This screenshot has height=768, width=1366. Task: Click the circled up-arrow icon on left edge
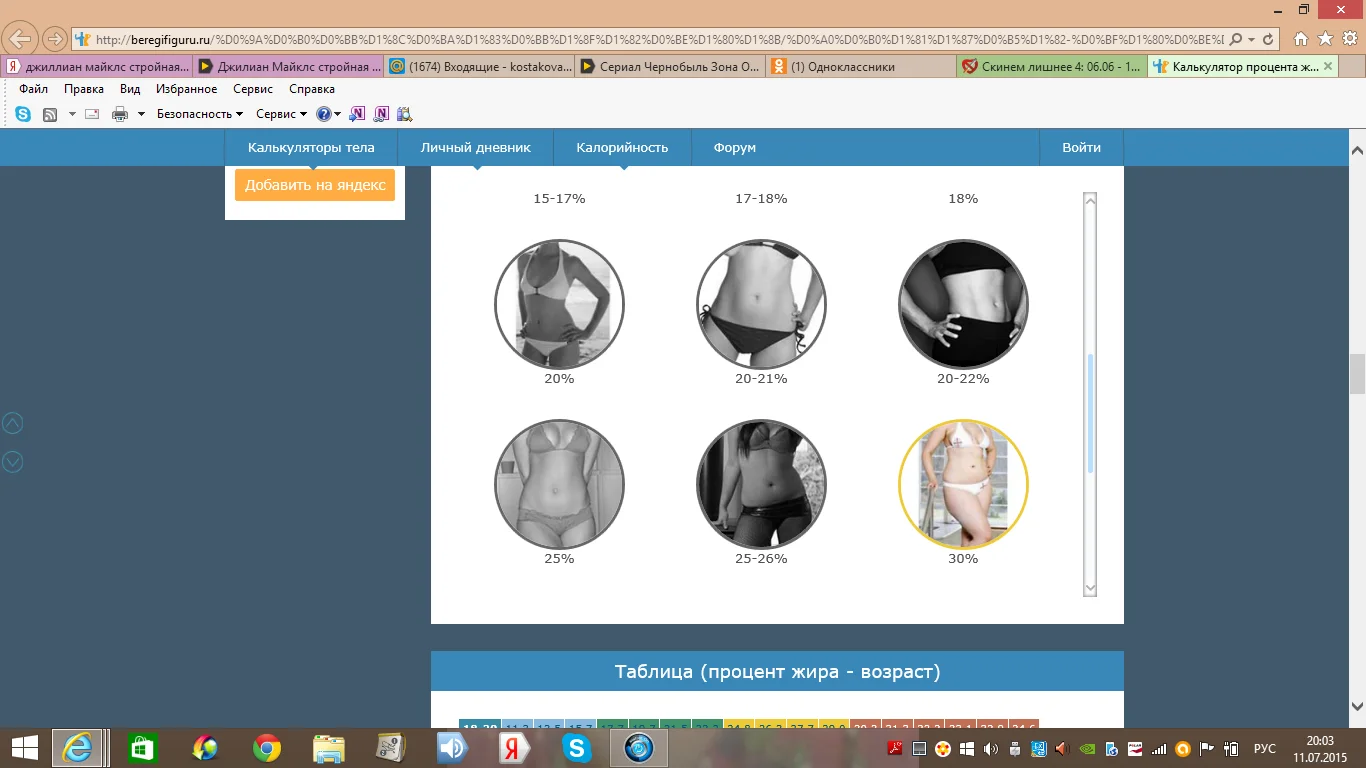click(12, 423)
